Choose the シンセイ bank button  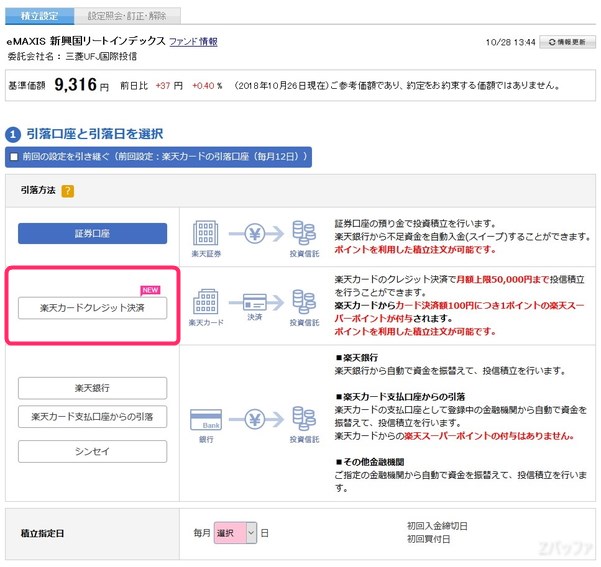pos(92,451)
